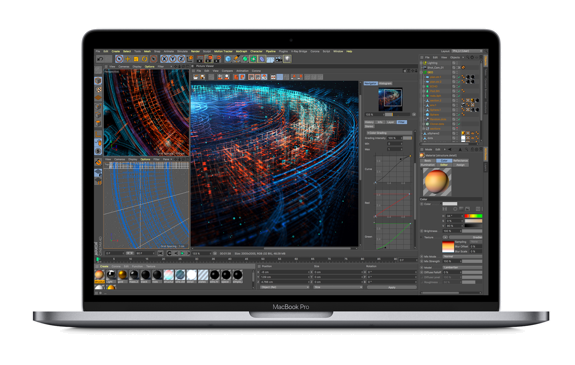Image resolution: width=575 pixels, height=365 pixels.
Task: Collapse the GEO group in Object Manager
Action: (x=421, y=72)
